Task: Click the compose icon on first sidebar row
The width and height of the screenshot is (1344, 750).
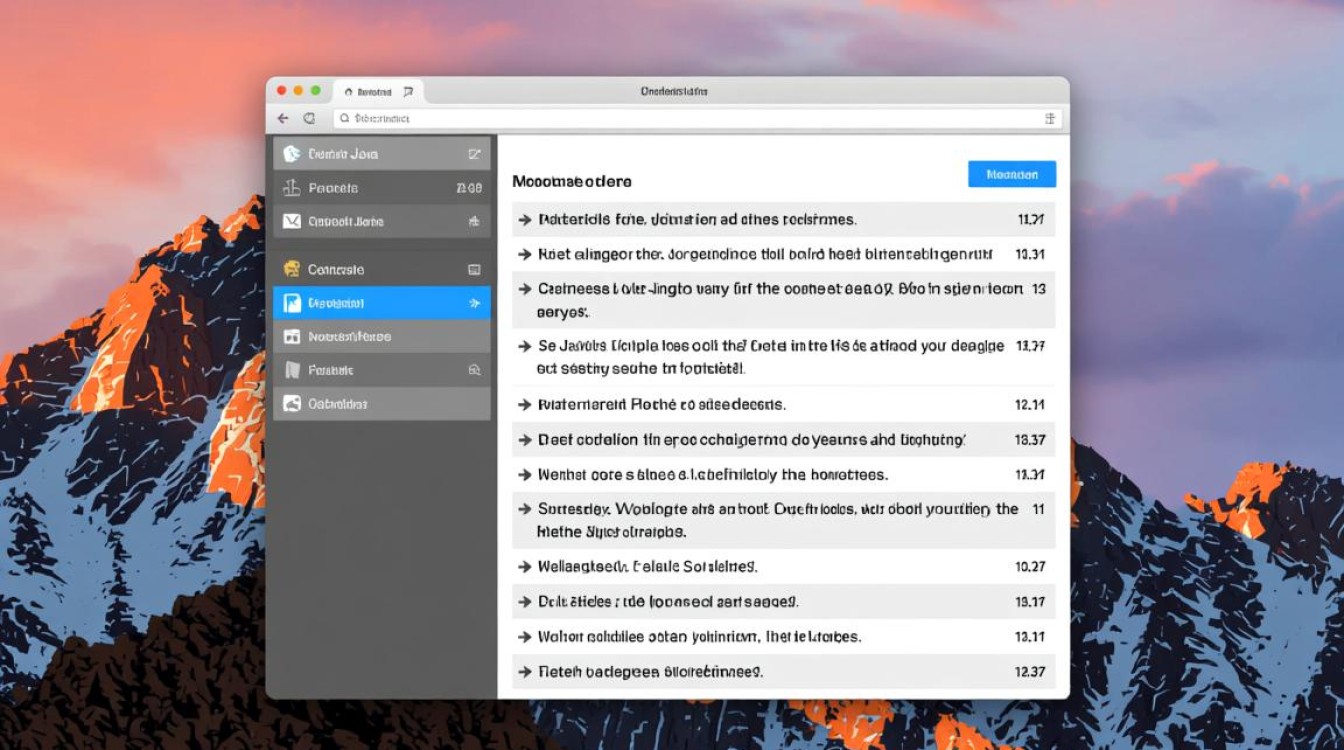Action: [474, 154]
